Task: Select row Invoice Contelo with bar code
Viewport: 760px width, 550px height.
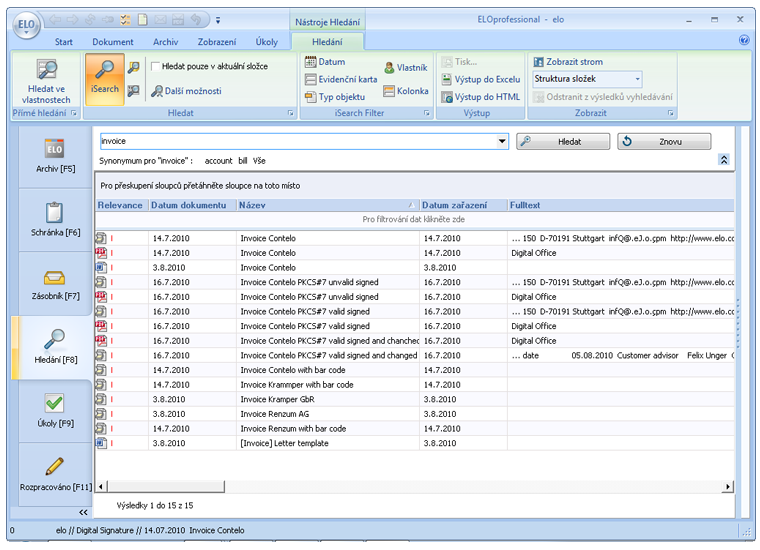Action: 414,370
